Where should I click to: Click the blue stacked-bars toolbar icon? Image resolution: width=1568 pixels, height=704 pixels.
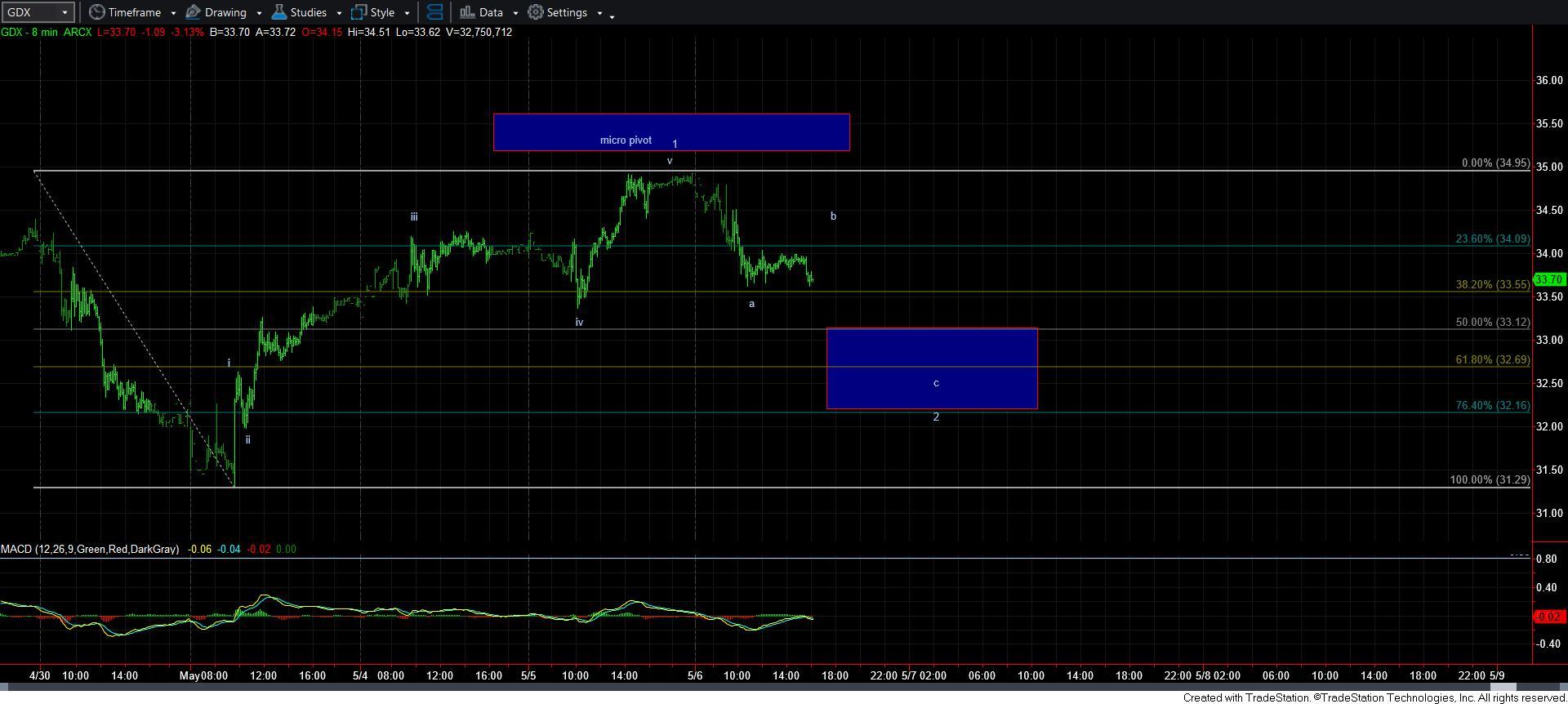click(435, 12)
